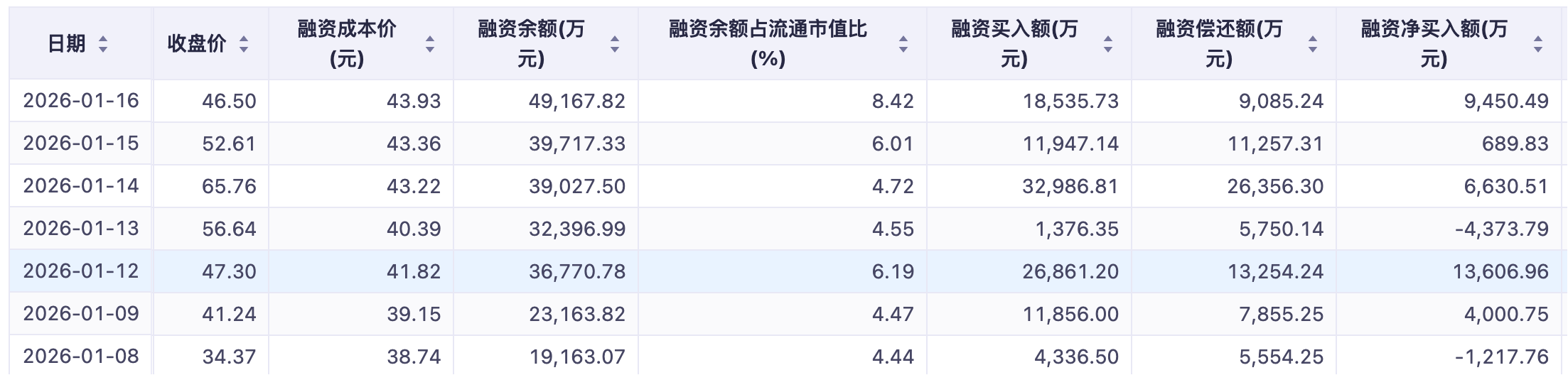Select the 13,606.96 net purchase cell
Viewport: 1568px width, 375px height.
(x=1500, y=271)
